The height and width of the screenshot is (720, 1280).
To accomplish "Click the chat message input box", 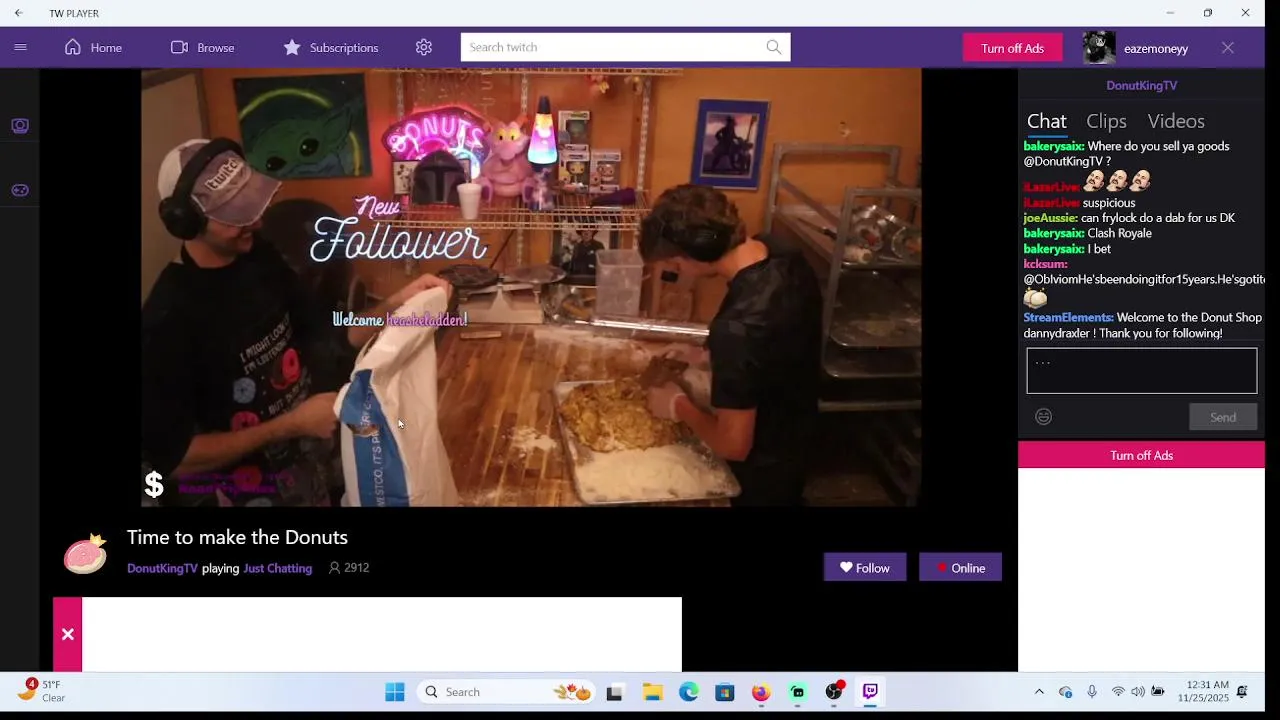I will coord(1141,370).
